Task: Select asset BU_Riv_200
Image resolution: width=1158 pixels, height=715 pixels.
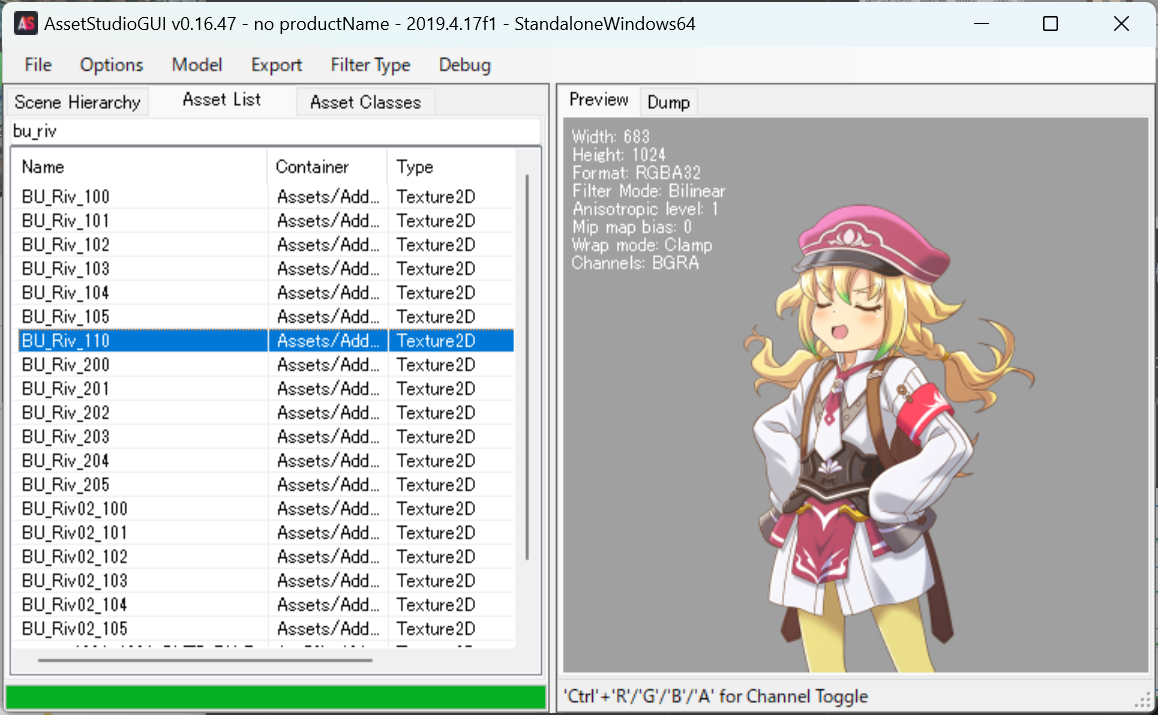Action: [x=66, y=365]
